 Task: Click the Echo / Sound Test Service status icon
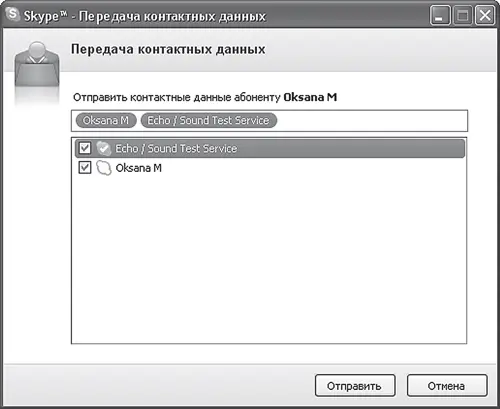tap(104, 148)
